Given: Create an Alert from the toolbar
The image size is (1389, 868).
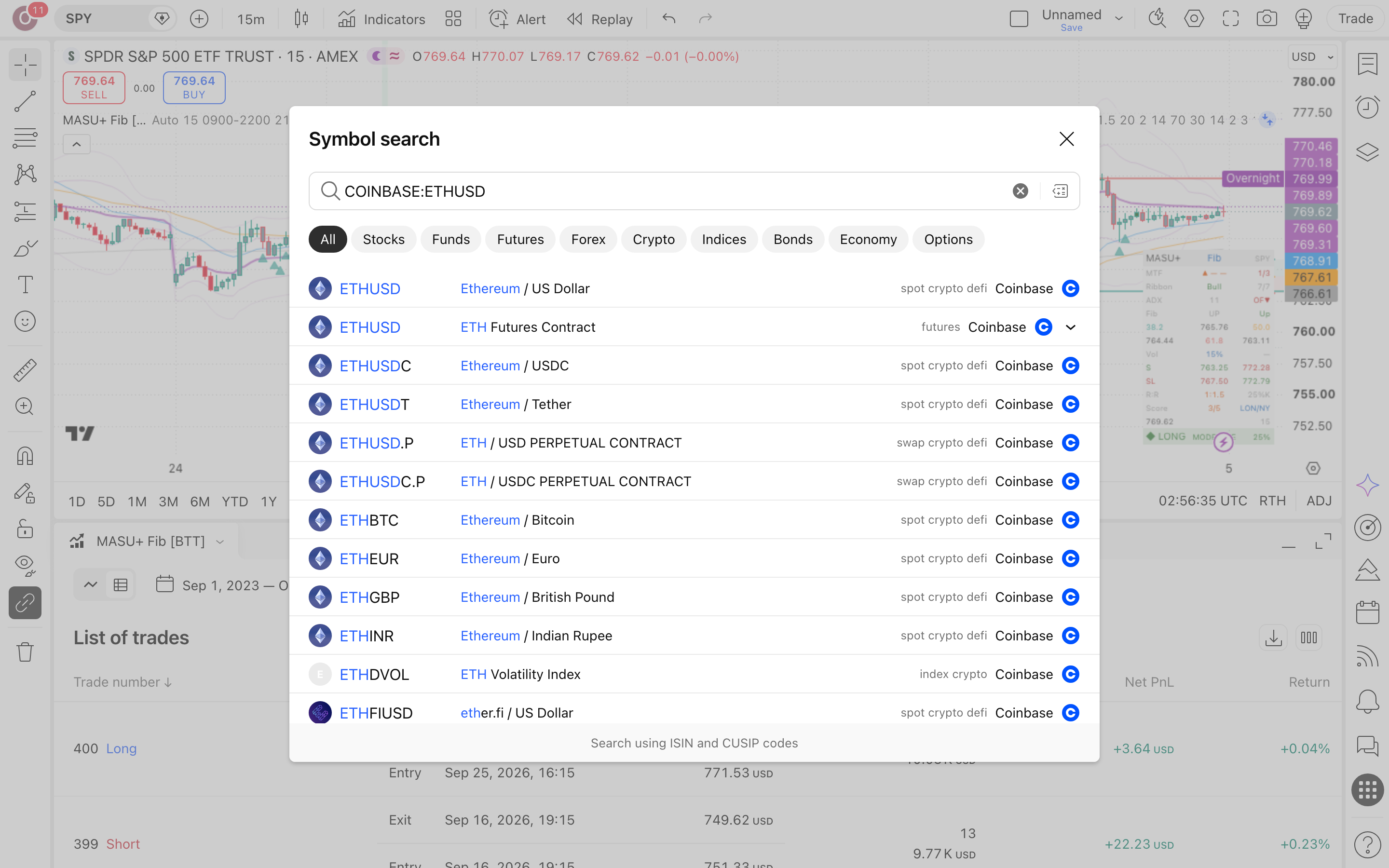Looking at the screenshot, I should [x=517, y=19].
